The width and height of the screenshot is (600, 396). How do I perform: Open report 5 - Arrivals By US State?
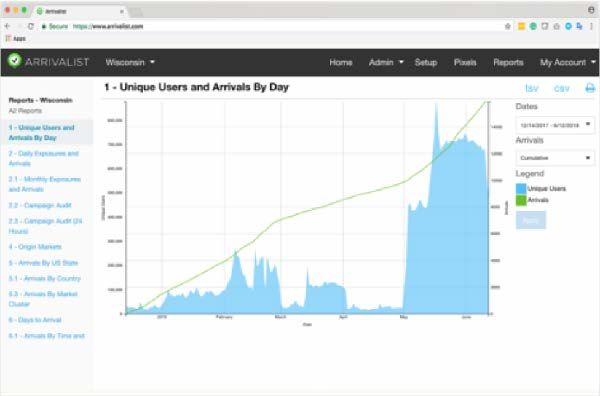click(x=43, y=263)
